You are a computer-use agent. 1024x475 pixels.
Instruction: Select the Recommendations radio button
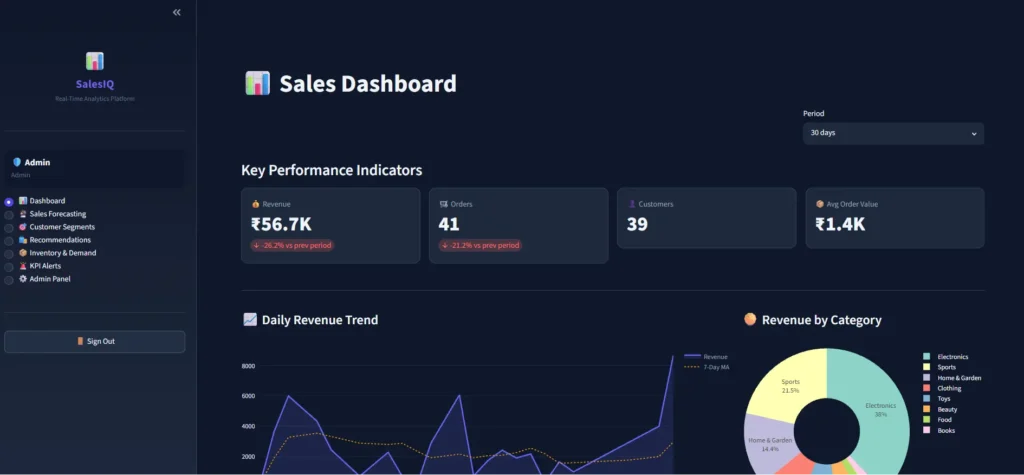click(8, 241)
